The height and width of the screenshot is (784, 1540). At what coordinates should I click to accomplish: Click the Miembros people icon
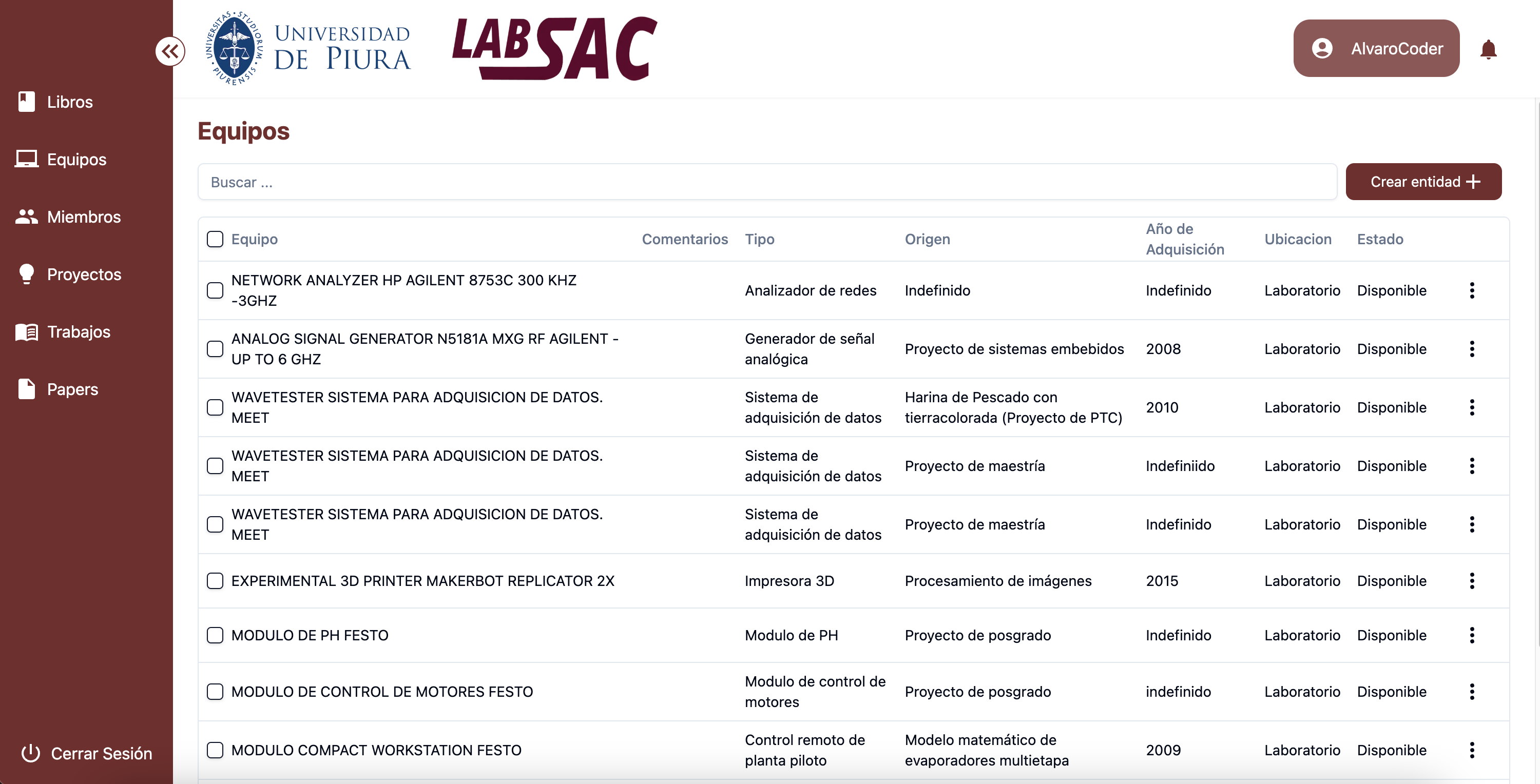point(26,217)
